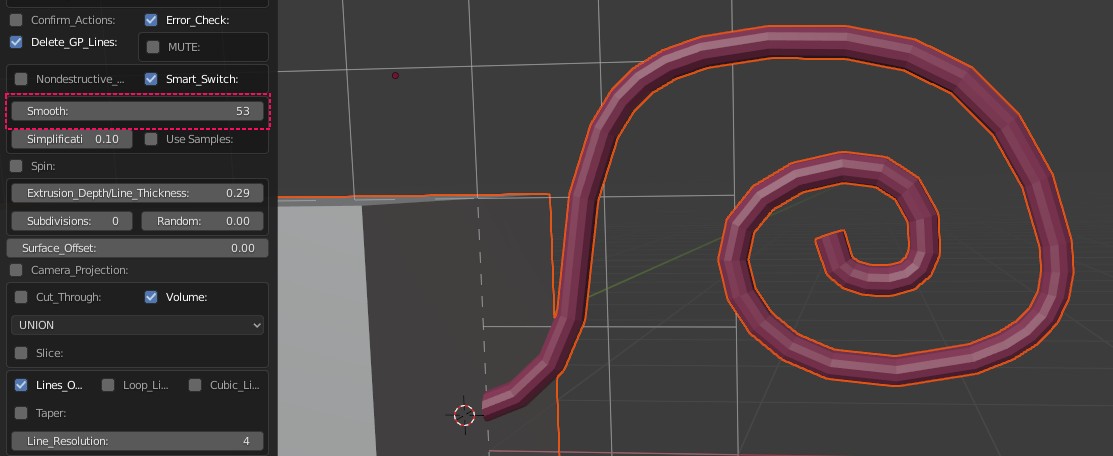Screen dimensions: 1113x456
Task: Tick the Cut_Through checkbox
Action: [21, 297]
